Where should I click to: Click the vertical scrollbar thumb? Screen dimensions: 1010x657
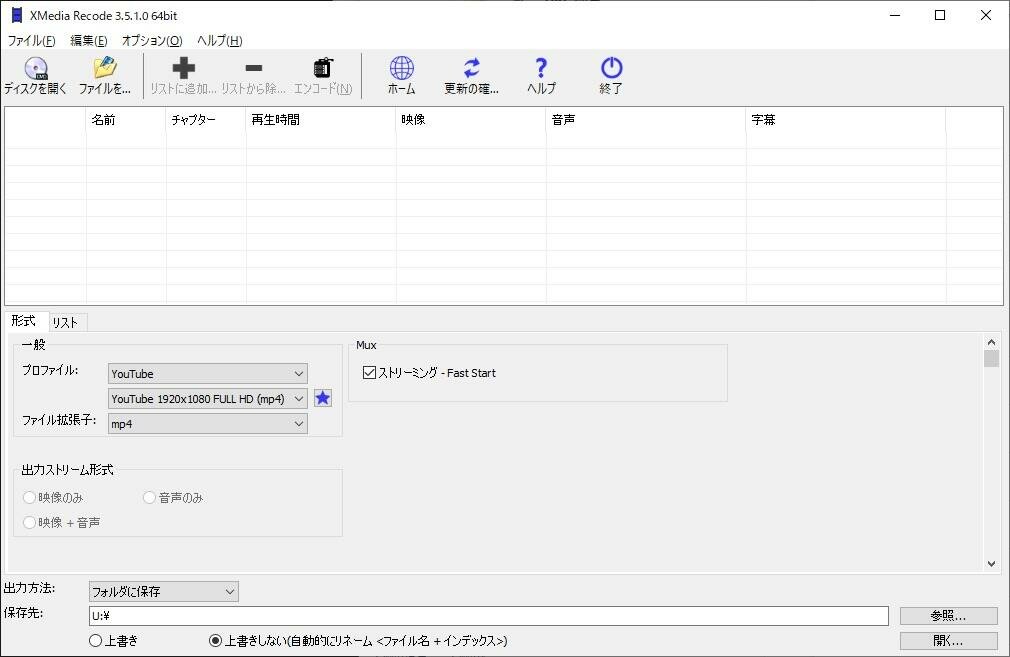pos(991,358)
